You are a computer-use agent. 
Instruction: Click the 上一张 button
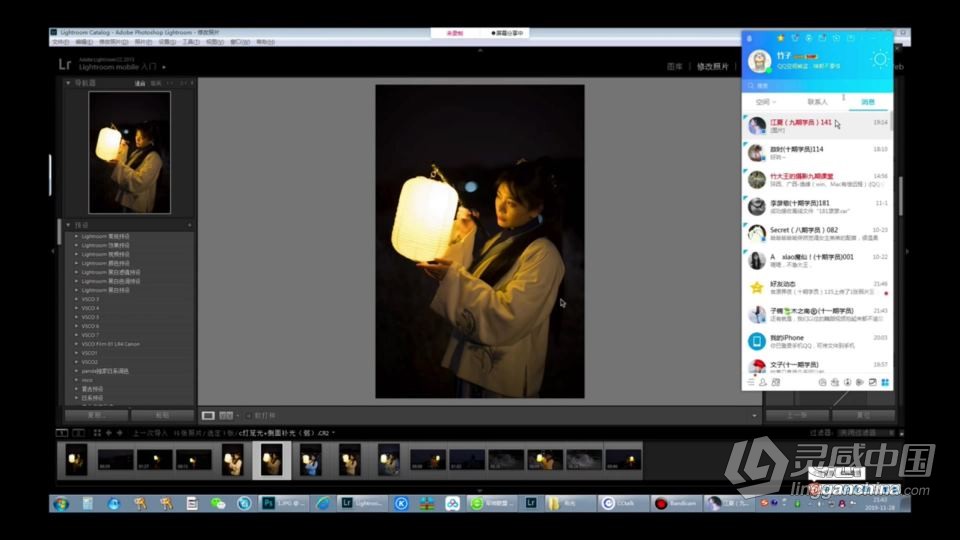(797, 416)
